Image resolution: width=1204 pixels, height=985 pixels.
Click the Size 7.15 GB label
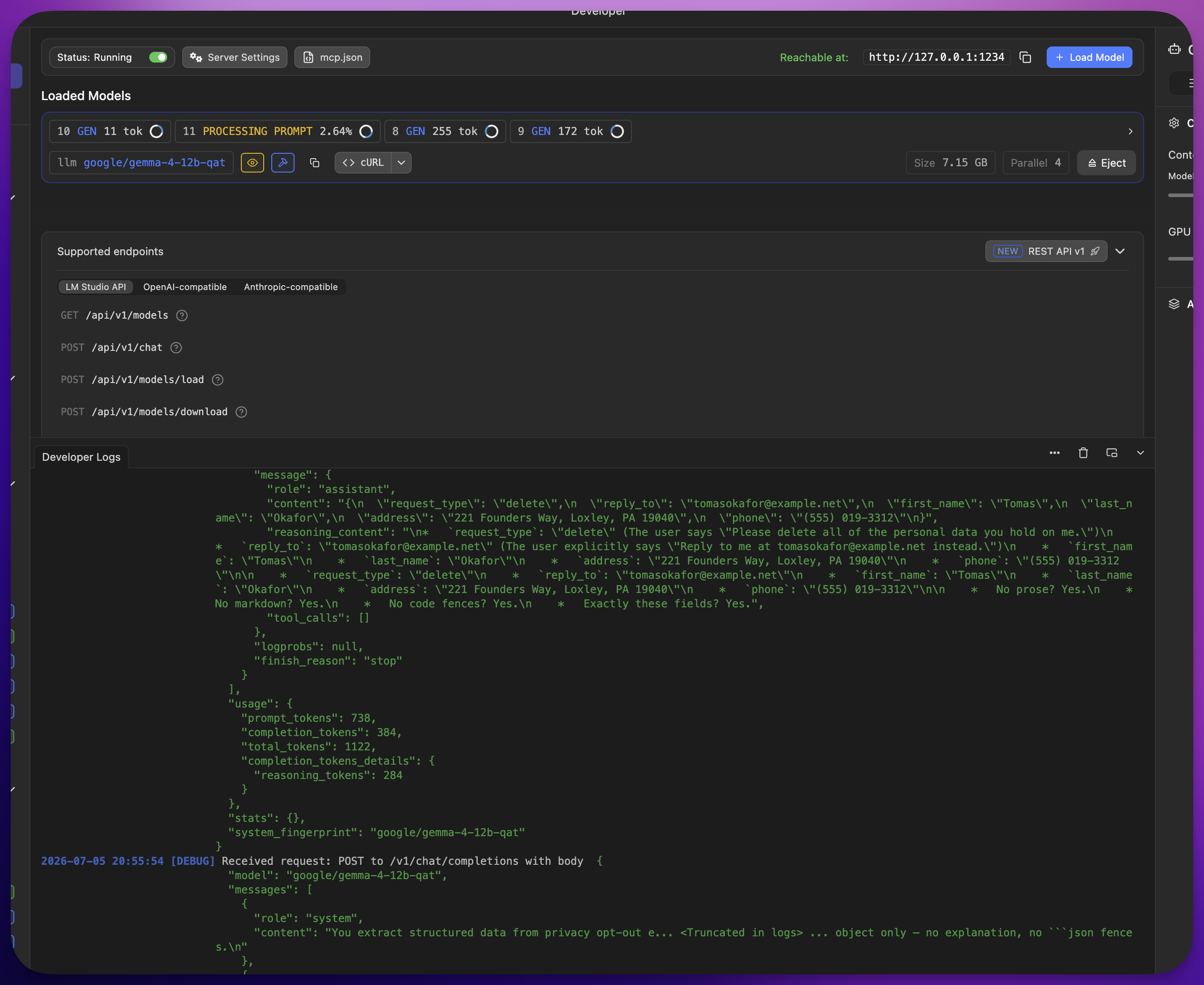951,163
